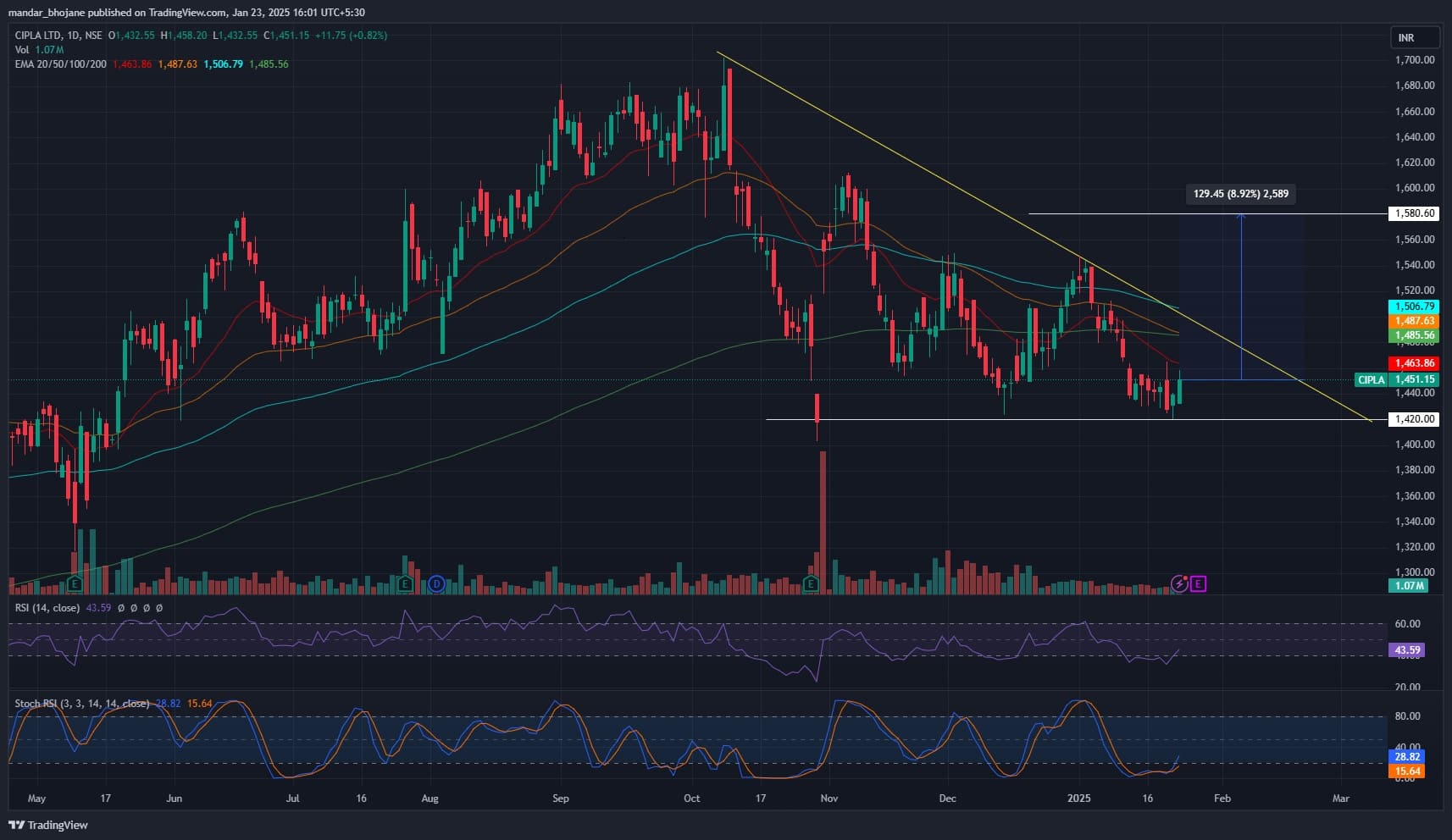Click the cyan 1,506.79 EMA axis label

pos(1414,307)
